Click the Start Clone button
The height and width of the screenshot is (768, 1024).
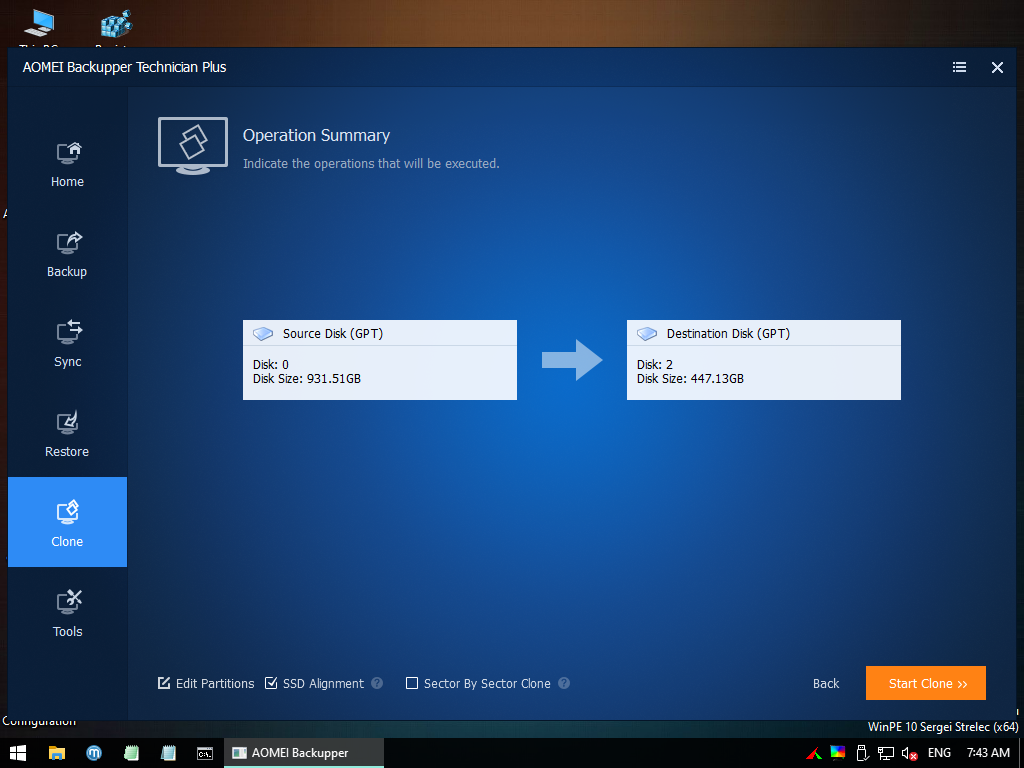[925, 683]
